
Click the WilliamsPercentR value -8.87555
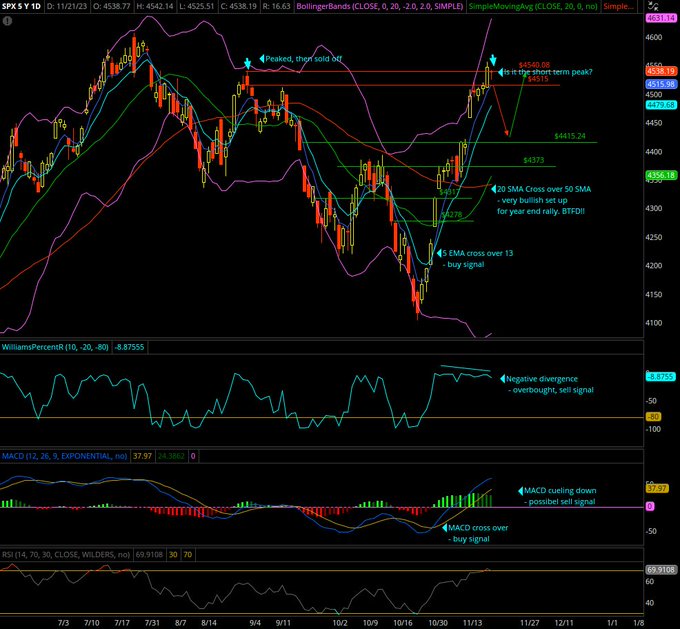[129, 347]
